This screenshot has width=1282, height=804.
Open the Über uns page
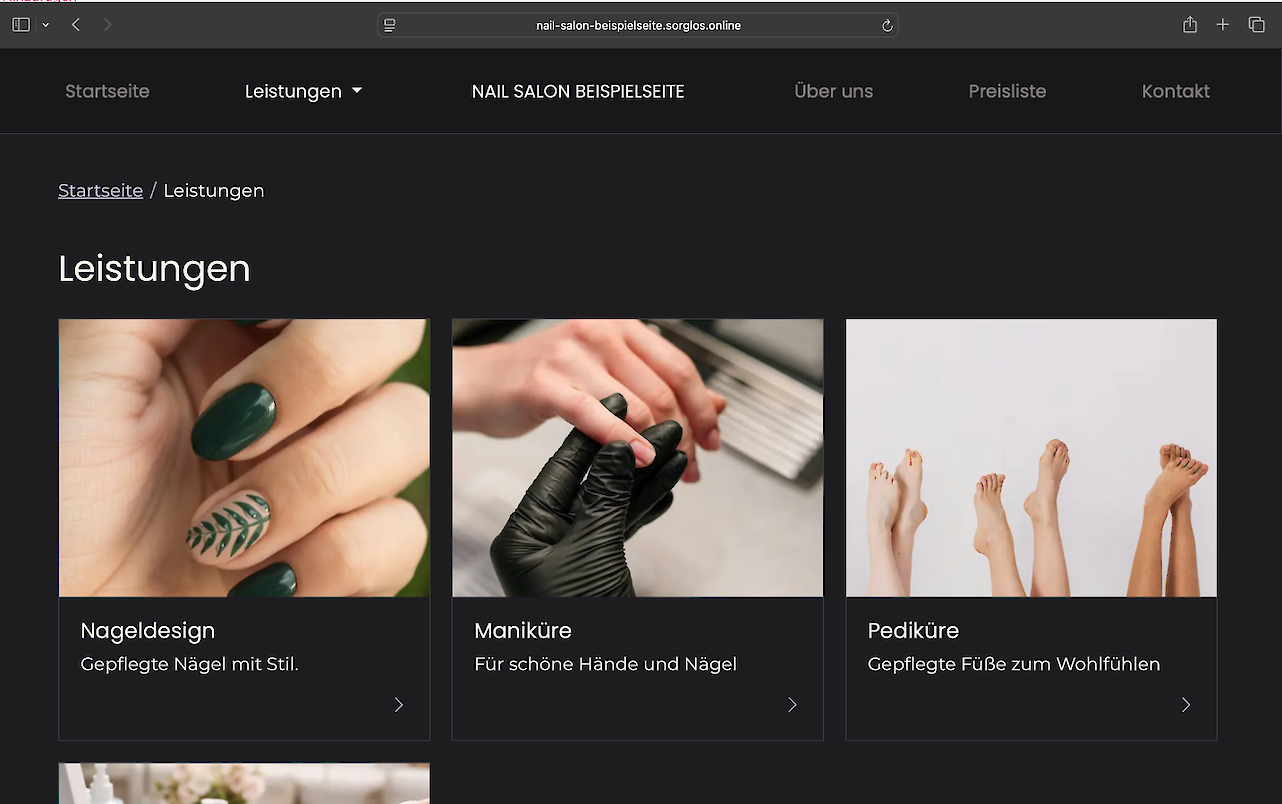(x=833, y=92)
